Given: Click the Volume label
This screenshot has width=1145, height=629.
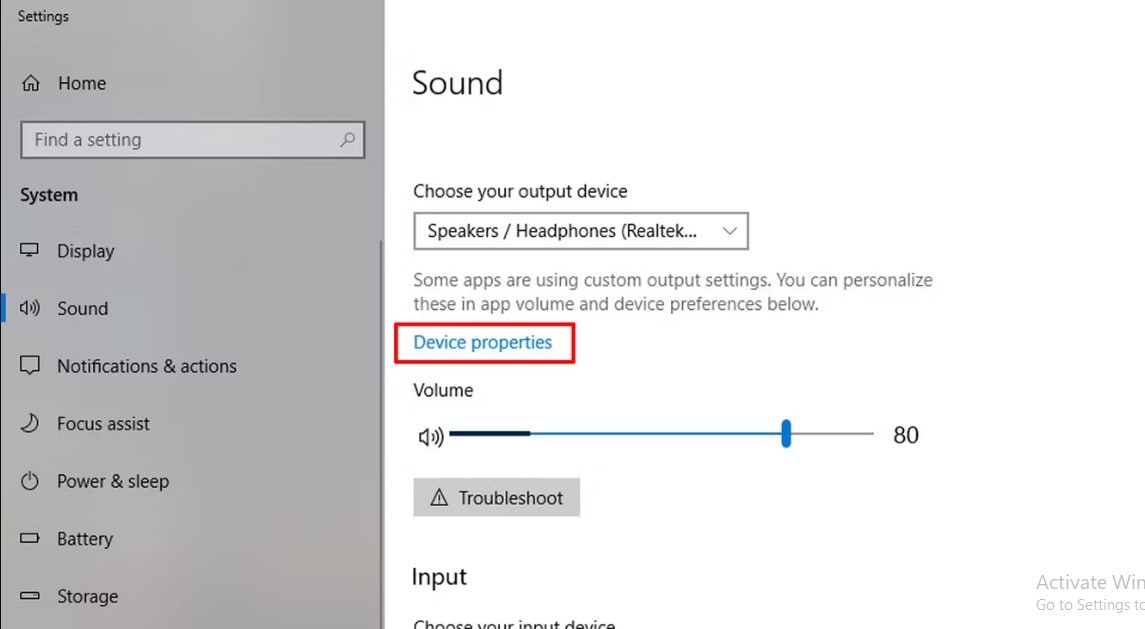Looking at the screenshot, I should tap(443, 390).
